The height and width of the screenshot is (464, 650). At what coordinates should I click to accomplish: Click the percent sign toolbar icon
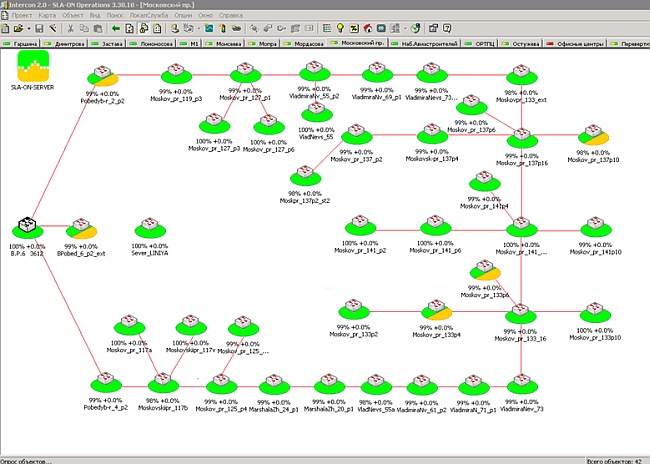pyautogui.click(x=354, y=29)
